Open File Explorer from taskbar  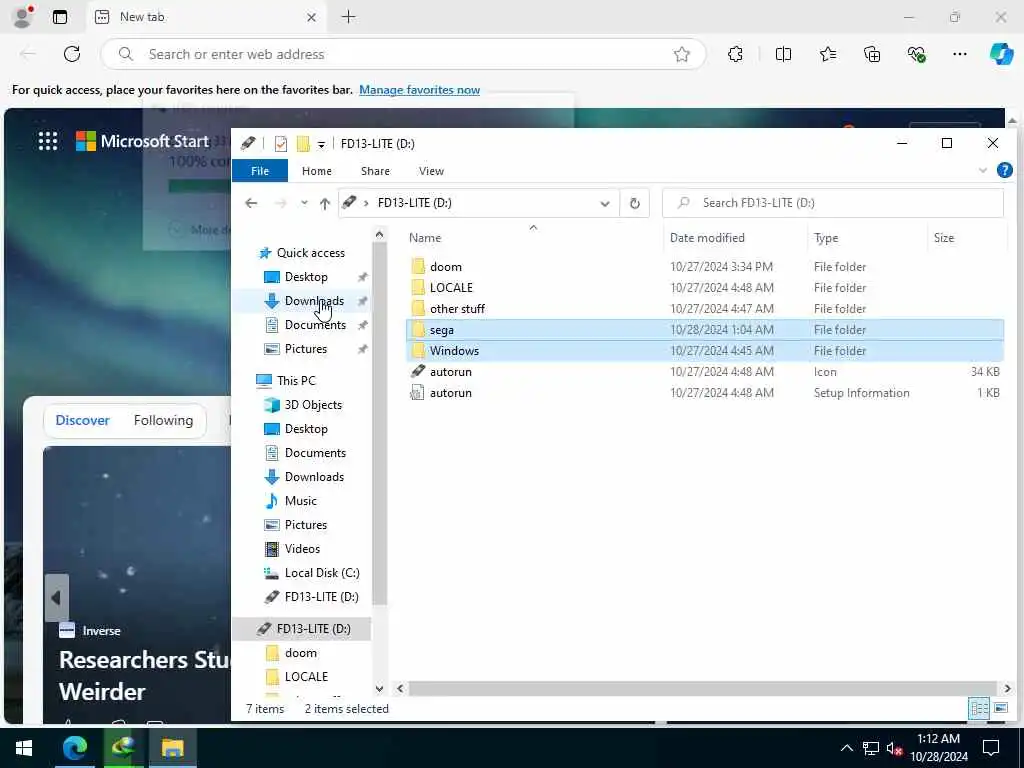coord(172,748)
